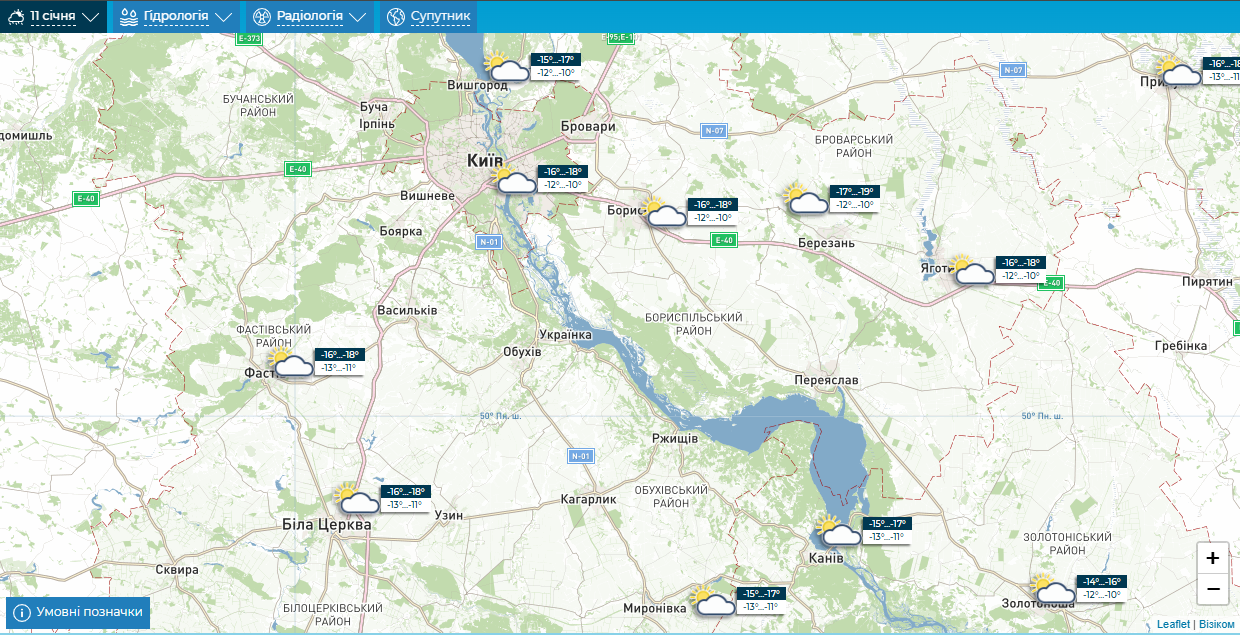Image resolution: width=1240 pixels, height=635 pixels.
Task: Select the Яготин weather icon
Action: pyautogui.click(x=970, y=270)
